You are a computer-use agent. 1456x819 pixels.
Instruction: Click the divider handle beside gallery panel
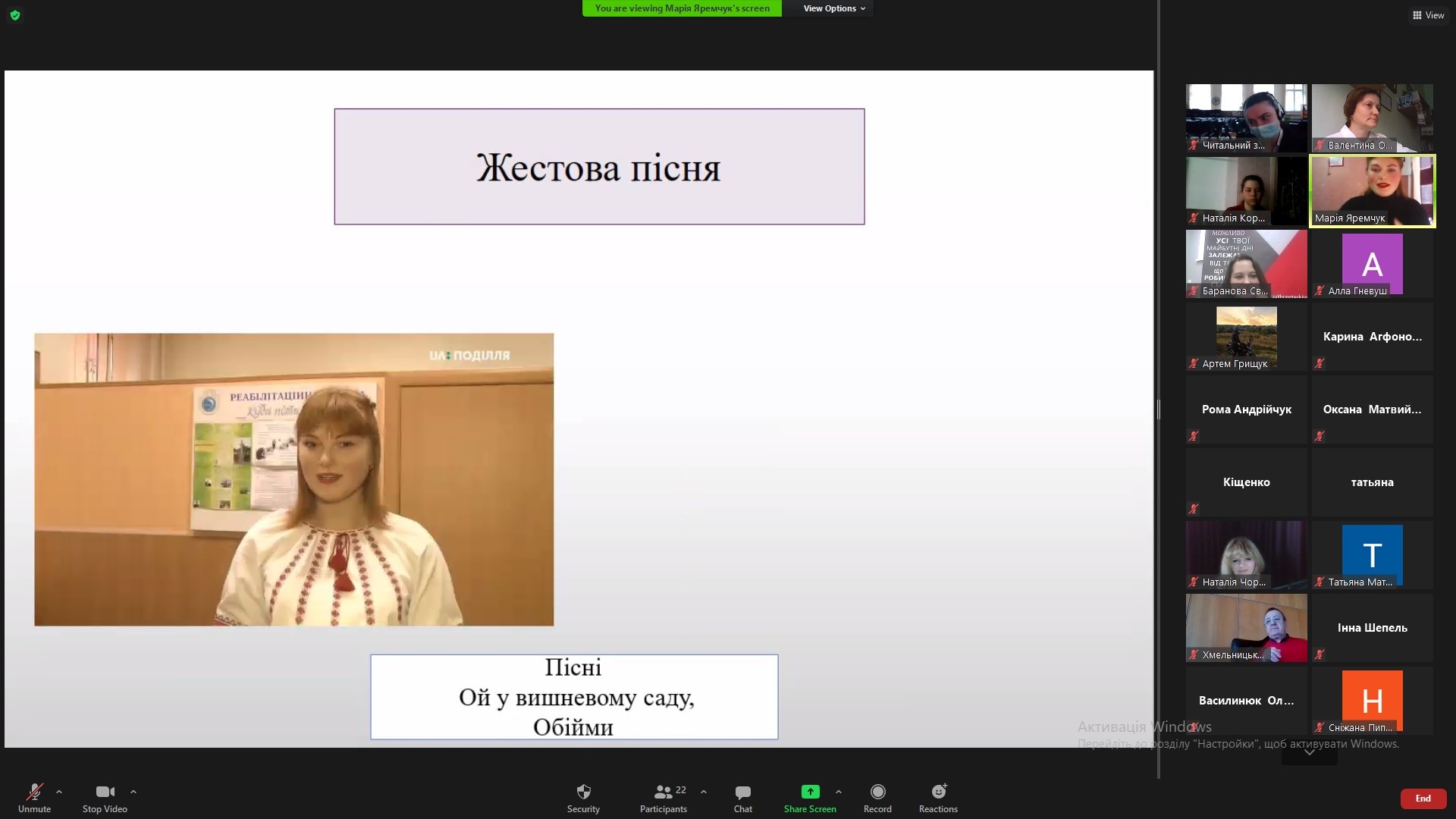pyautogui.click(x=1158, y=409)
